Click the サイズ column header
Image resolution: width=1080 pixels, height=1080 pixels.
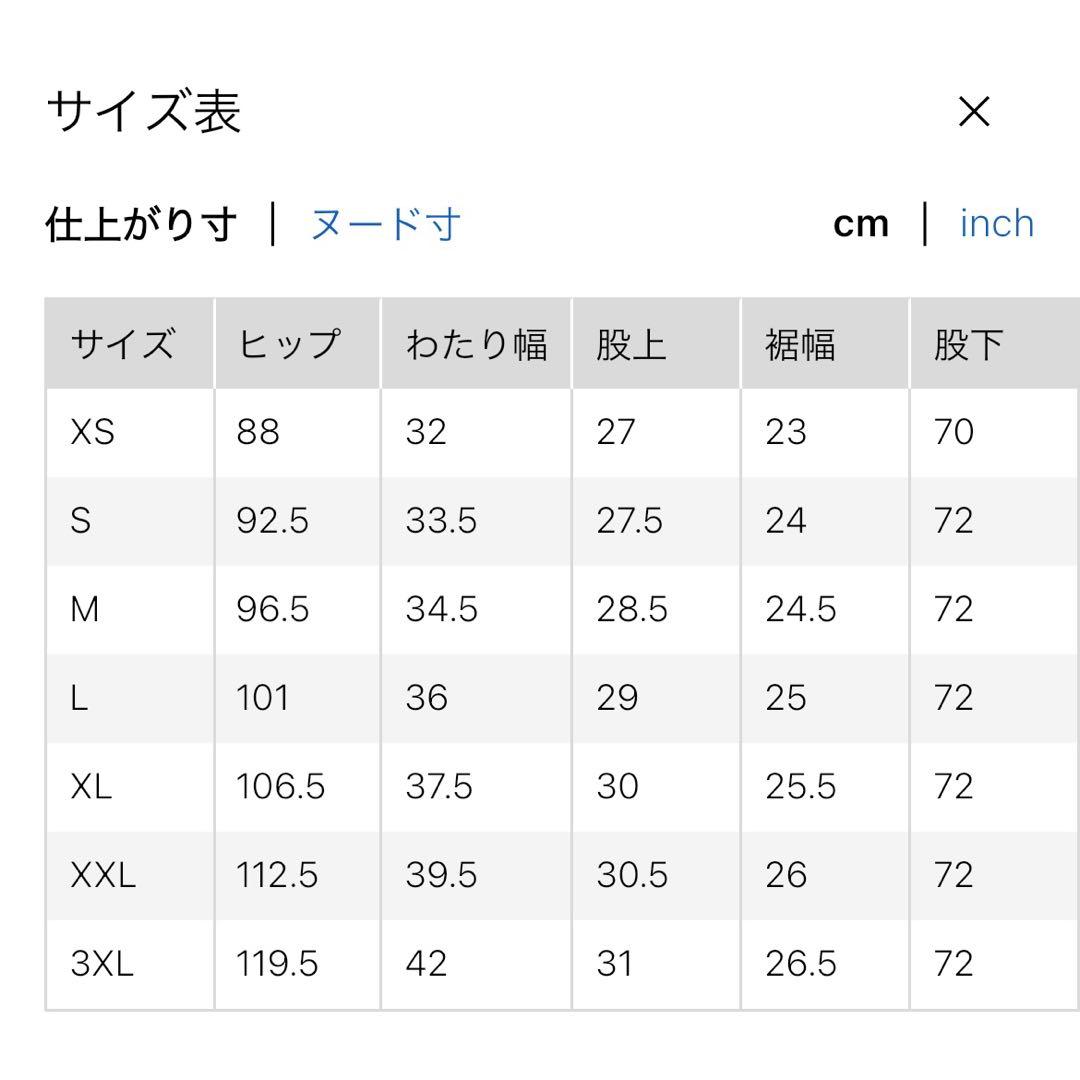click(122, 345)
